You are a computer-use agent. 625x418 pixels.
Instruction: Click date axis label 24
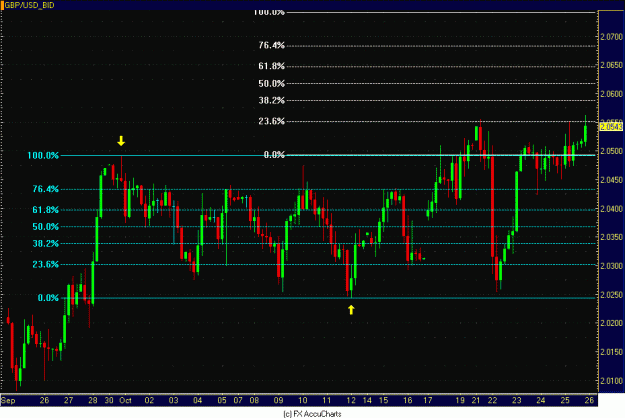click(x=540, y=400)
